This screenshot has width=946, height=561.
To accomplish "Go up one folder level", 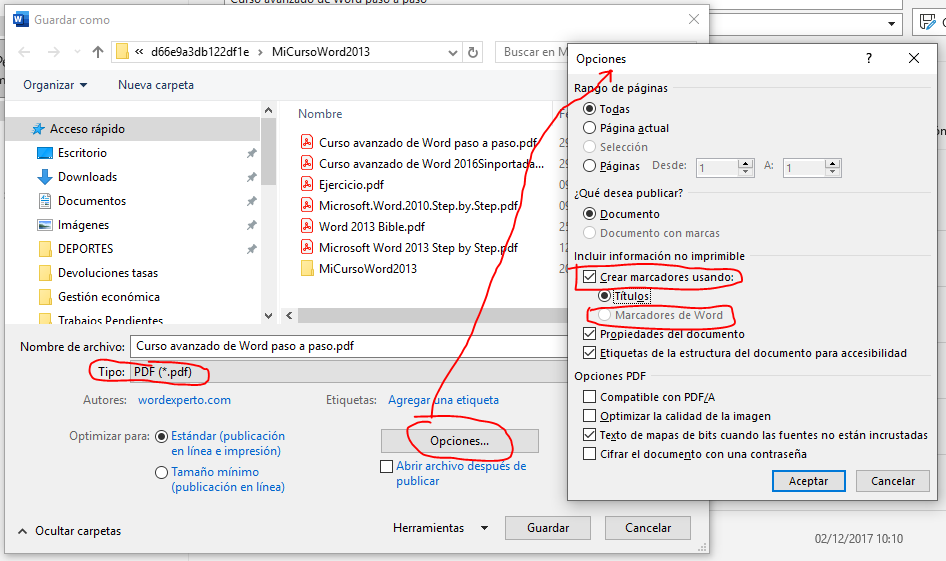I will pos(98,52).
